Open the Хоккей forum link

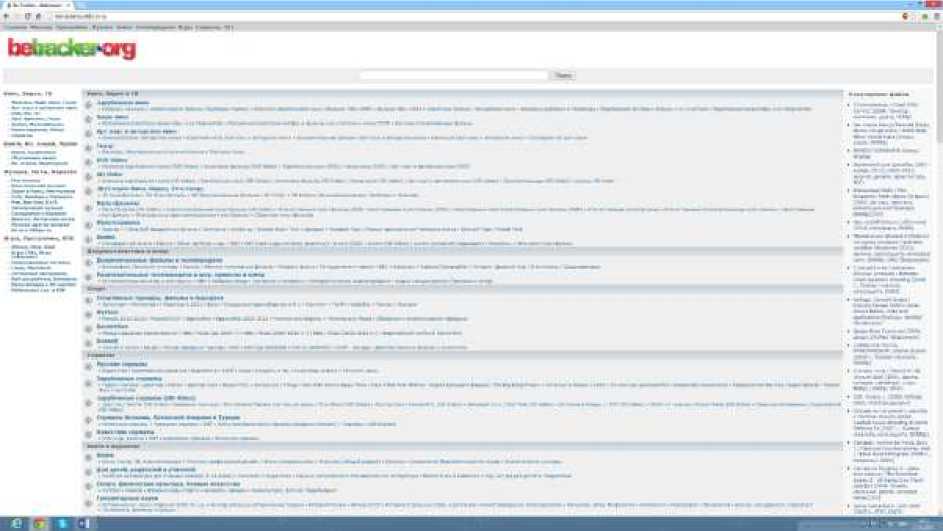107,341
